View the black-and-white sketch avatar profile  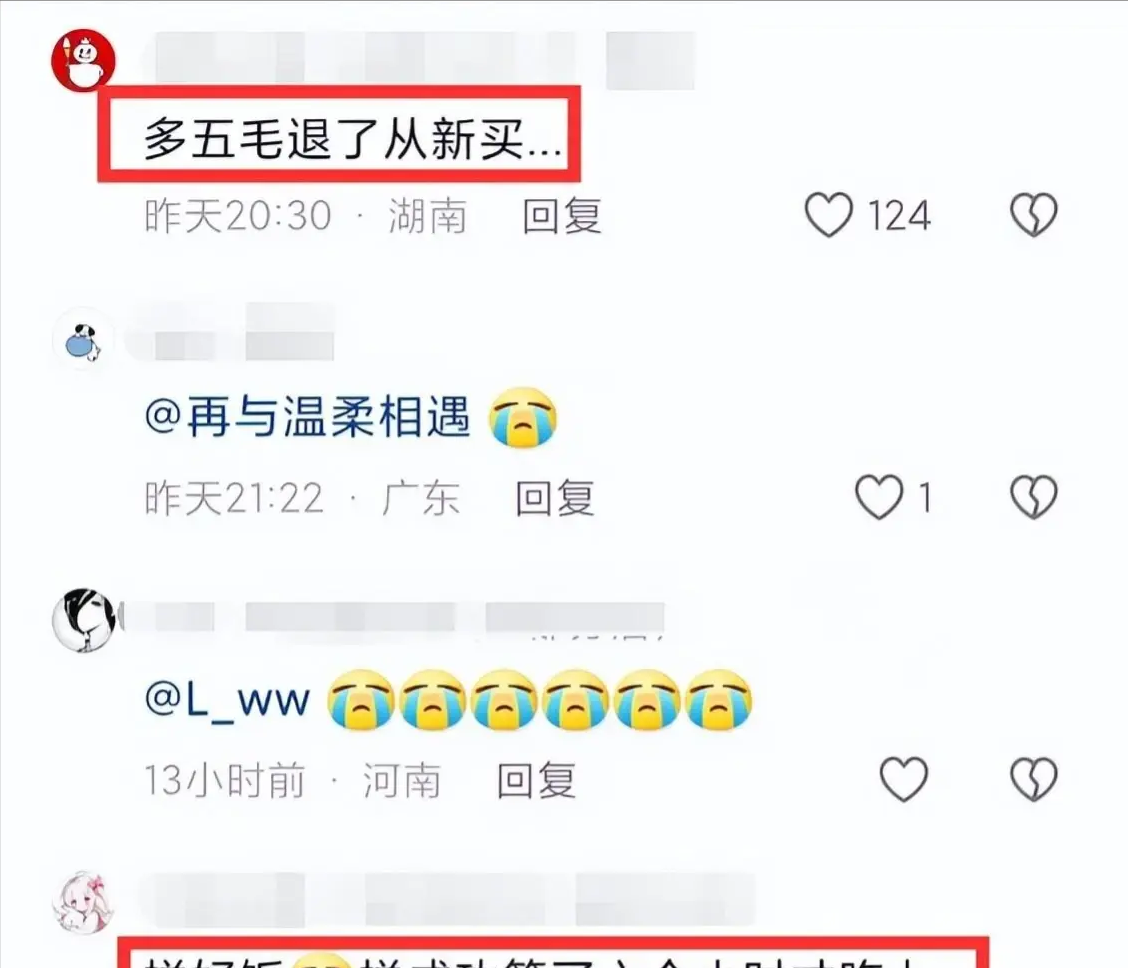(x=85, y=620)
